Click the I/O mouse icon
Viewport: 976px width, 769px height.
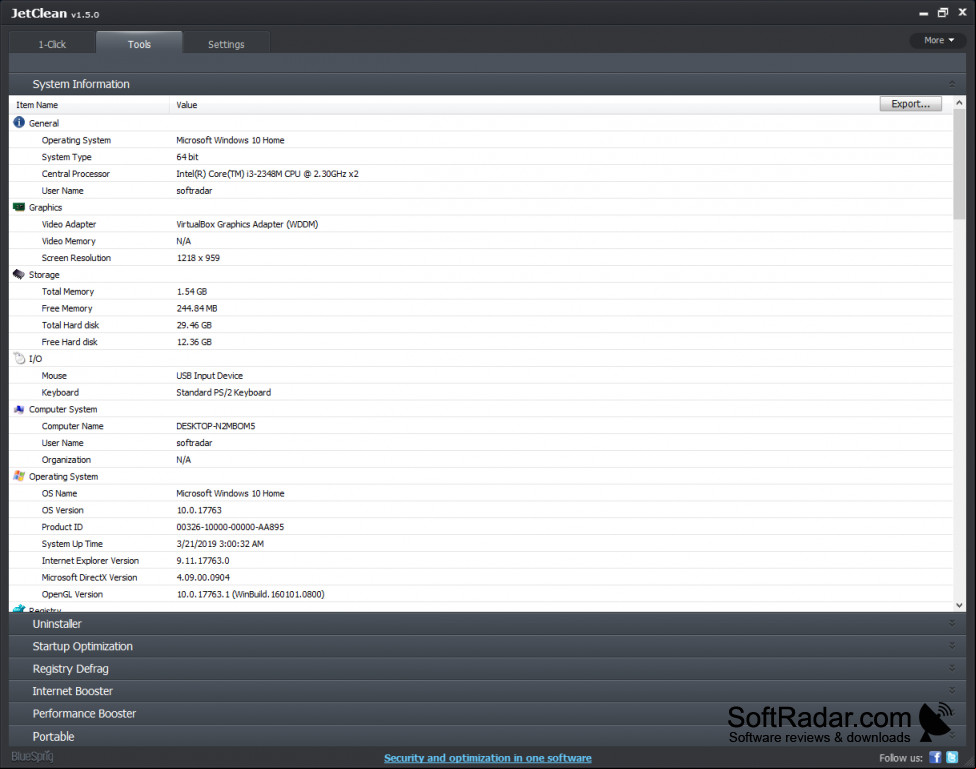tap(19, 359)
